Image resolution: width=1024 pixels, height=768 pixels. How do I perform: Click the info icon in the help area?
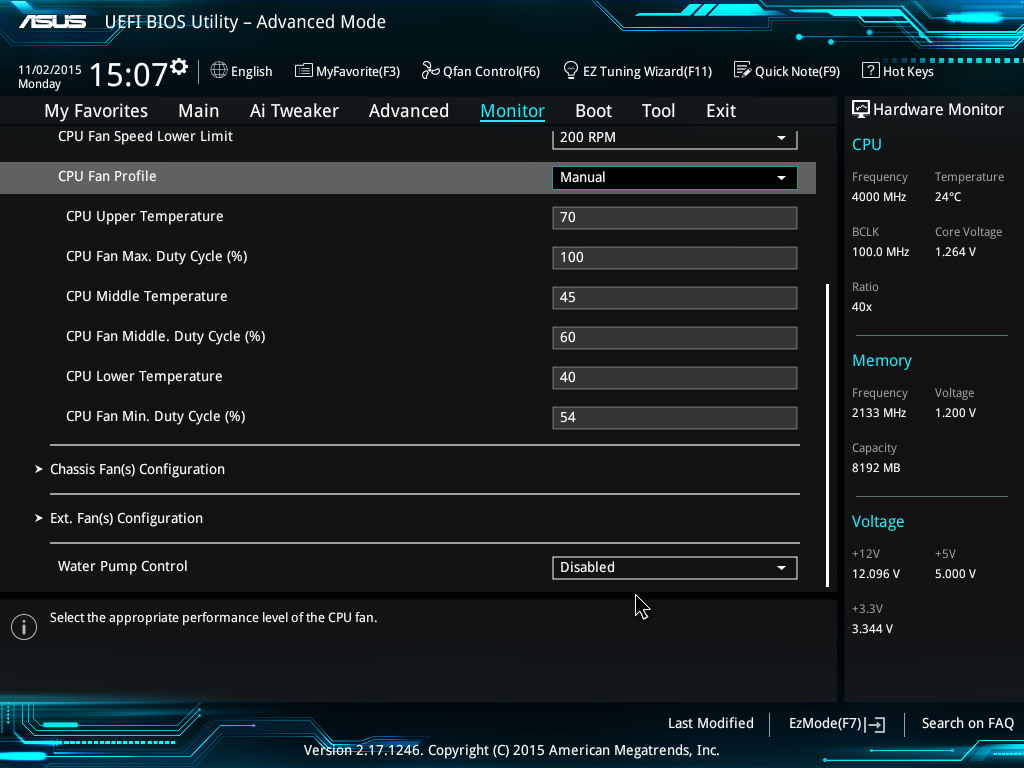23,626
